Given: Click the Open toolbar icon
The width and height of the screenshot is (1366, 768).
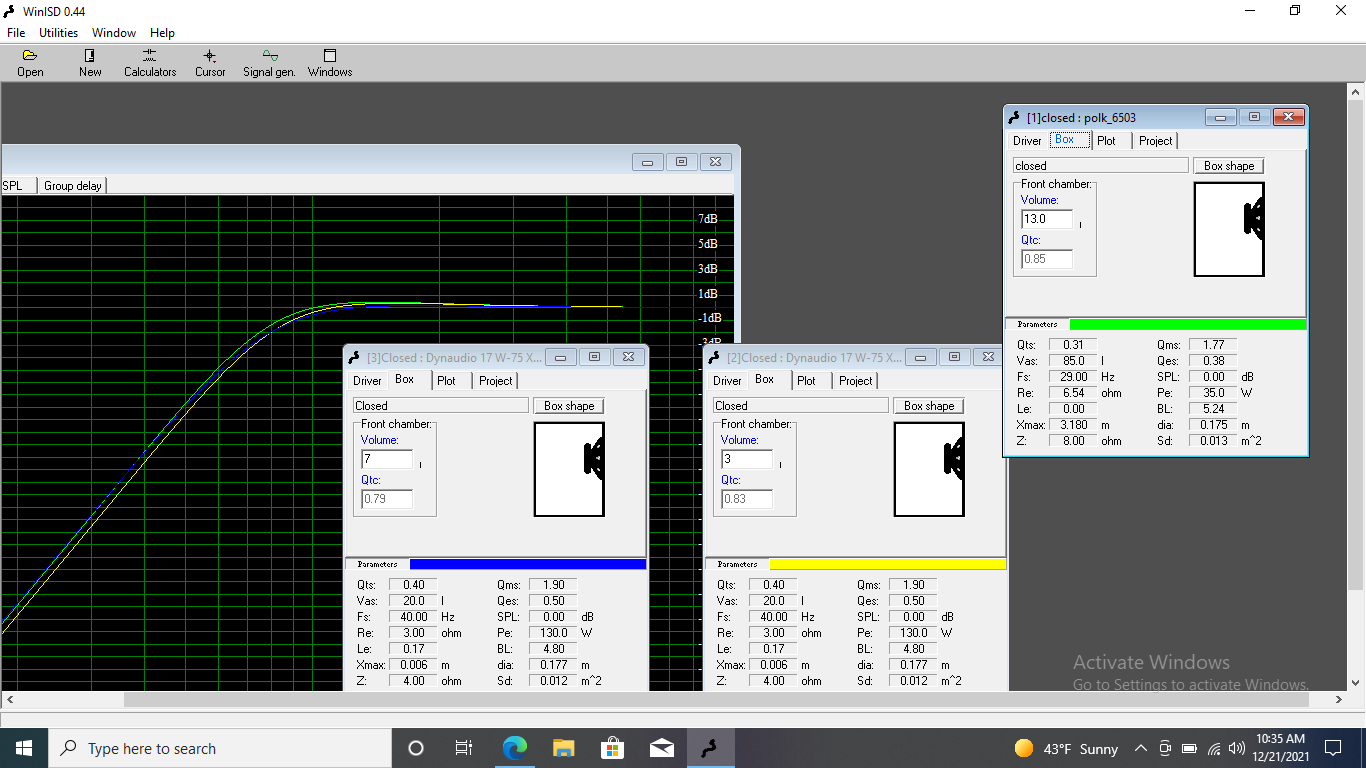Looking at the screenshot, I should [30, 63].
